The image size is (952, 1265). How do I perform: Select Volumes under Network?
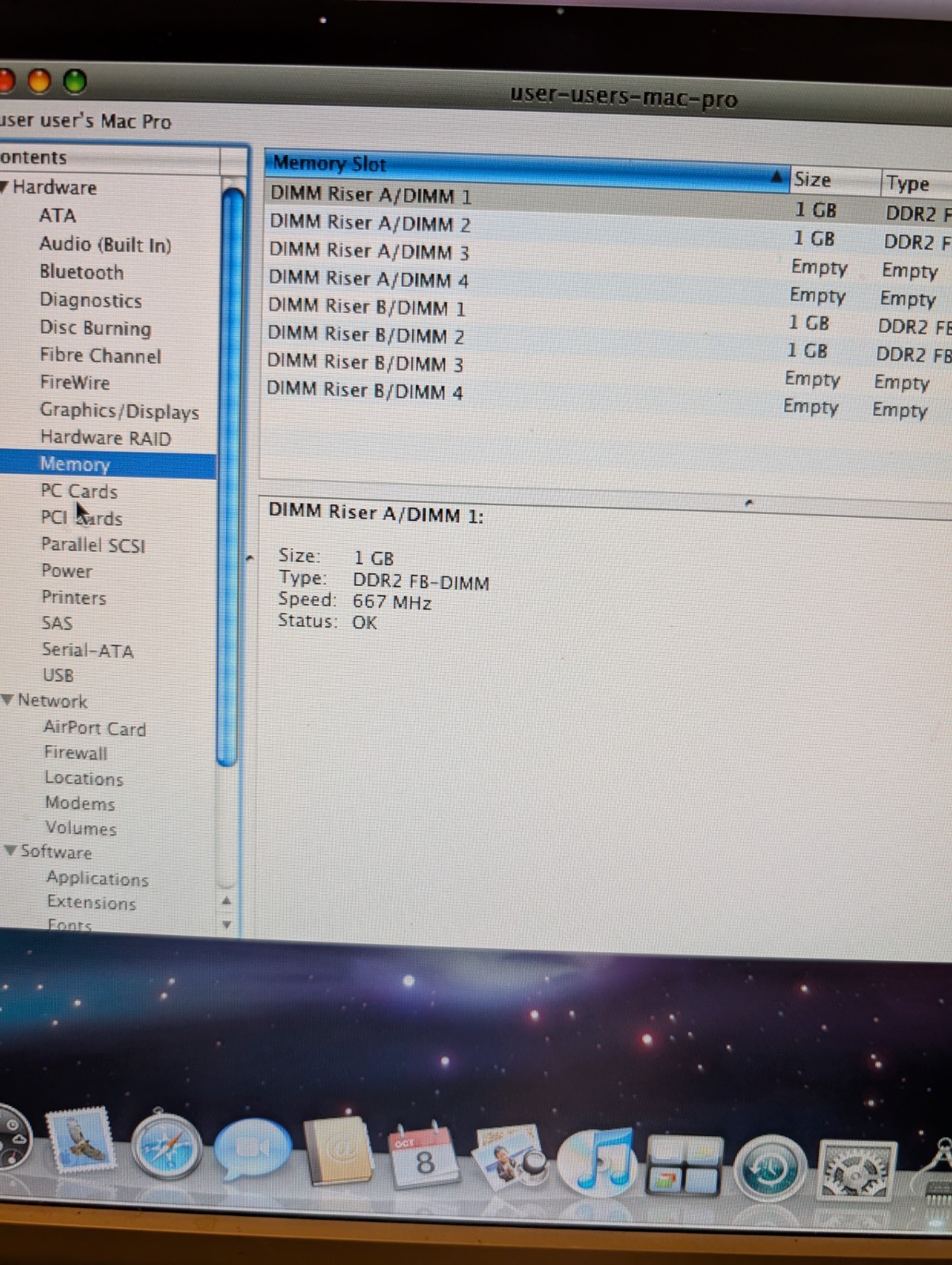coord(81,829)
